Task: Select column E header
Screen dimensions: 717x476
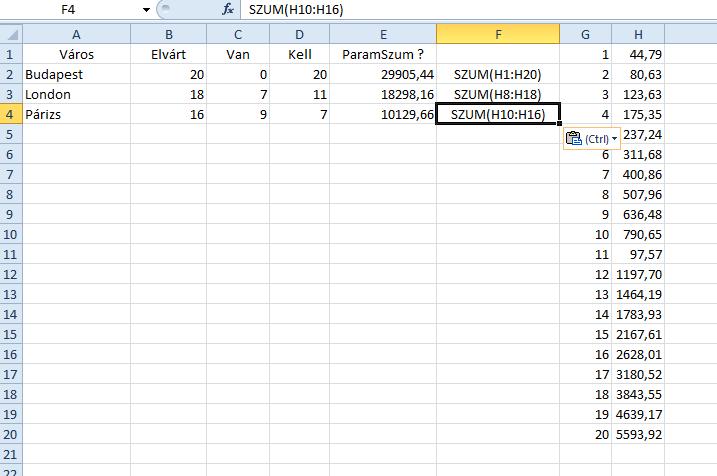Action: click(x=383, y=34)
